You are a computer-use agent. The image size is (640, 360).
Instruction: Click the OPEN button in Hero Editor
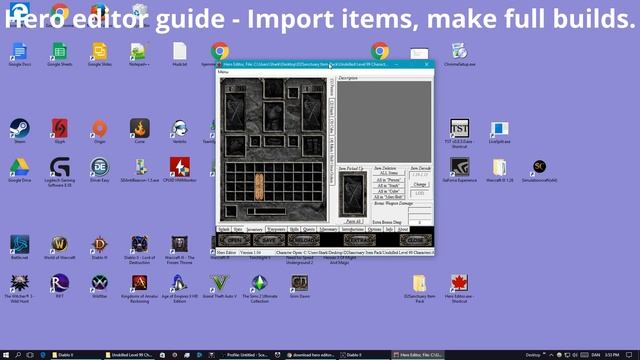pyautogui.click(x=234, y=240)
